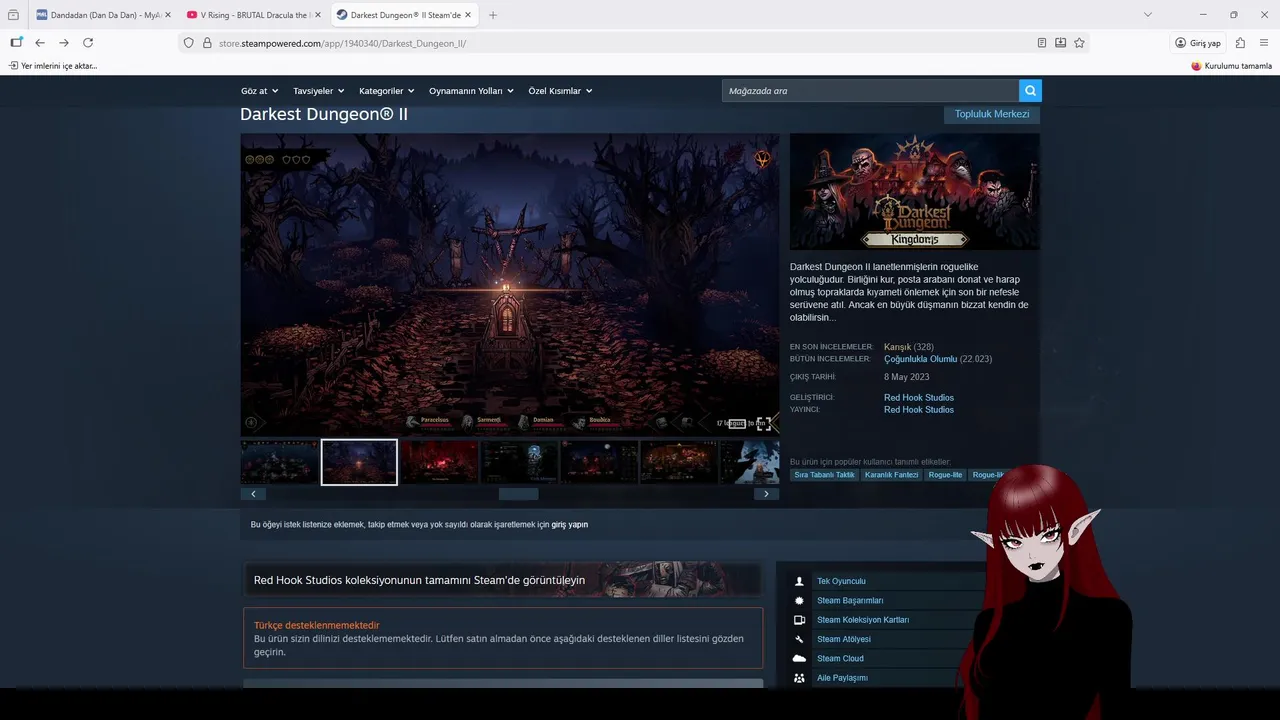
Task: Select the first screenshot thumbnail
Action: (x=279, y=462)
